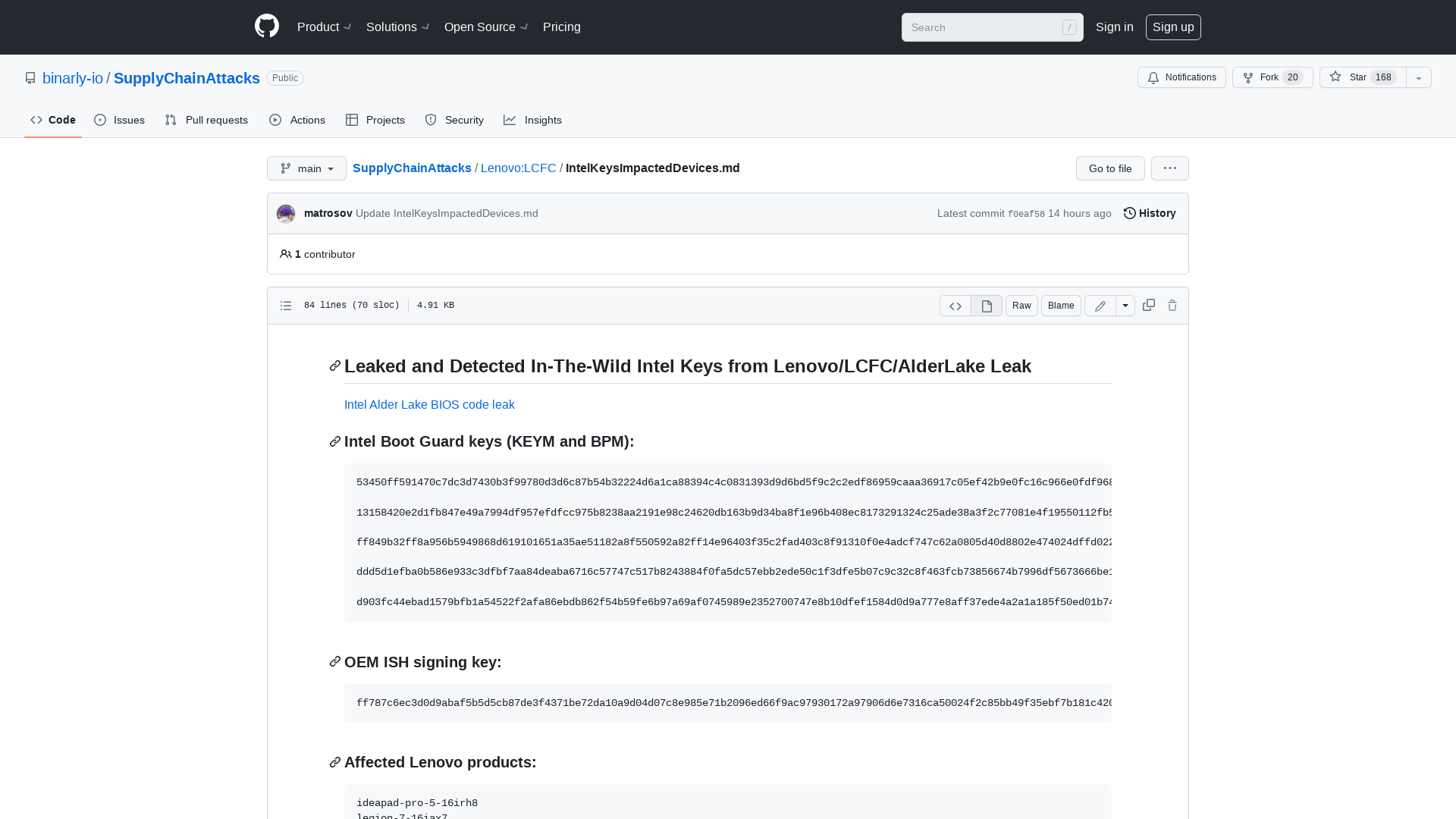Expand the Solutions dropdown
The image size is (1456, 819).
[398, 27]
